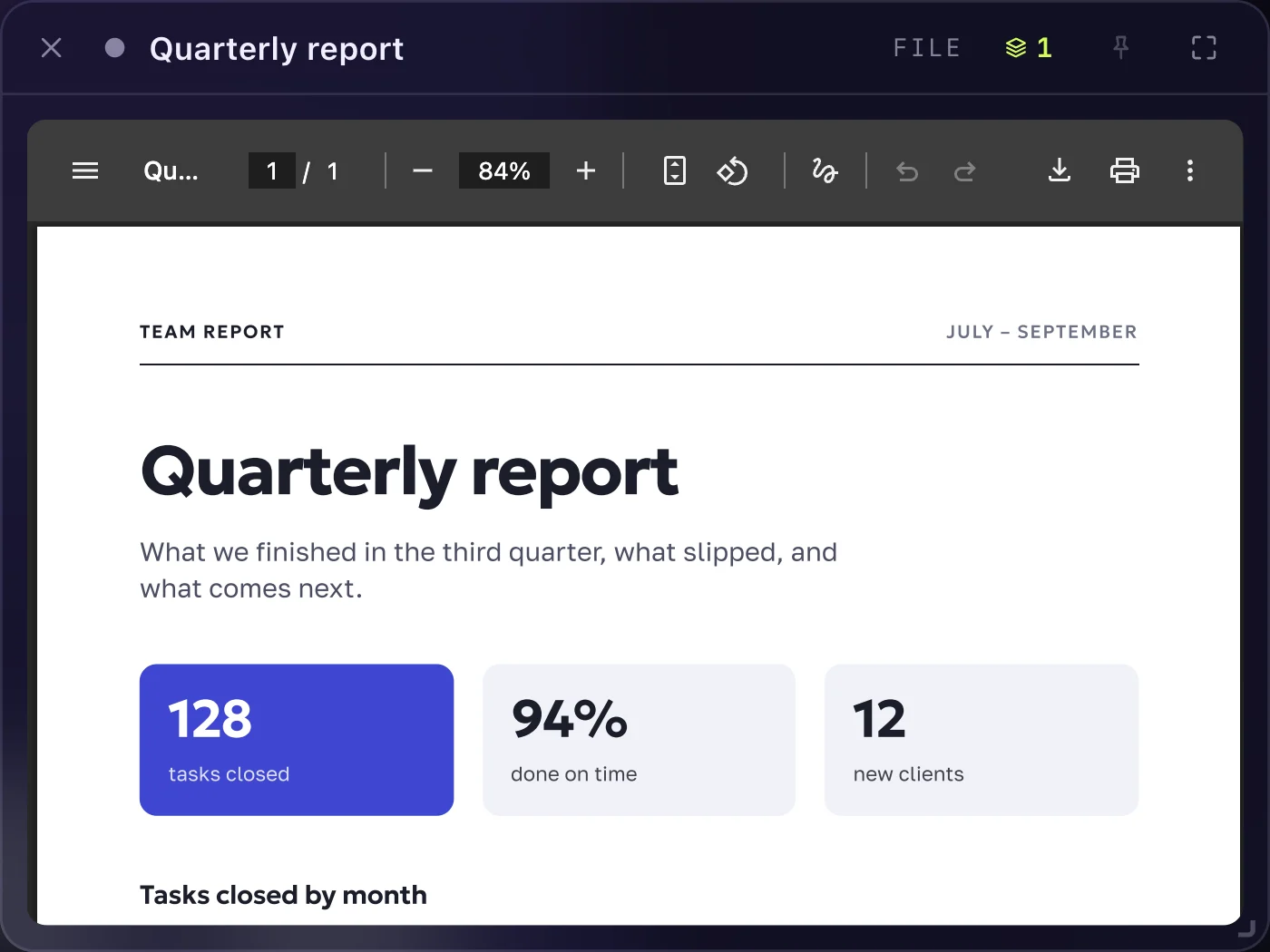Open the FILE label in header
This screenshot has height=952, width=1270.
click(x=927, y=48)
